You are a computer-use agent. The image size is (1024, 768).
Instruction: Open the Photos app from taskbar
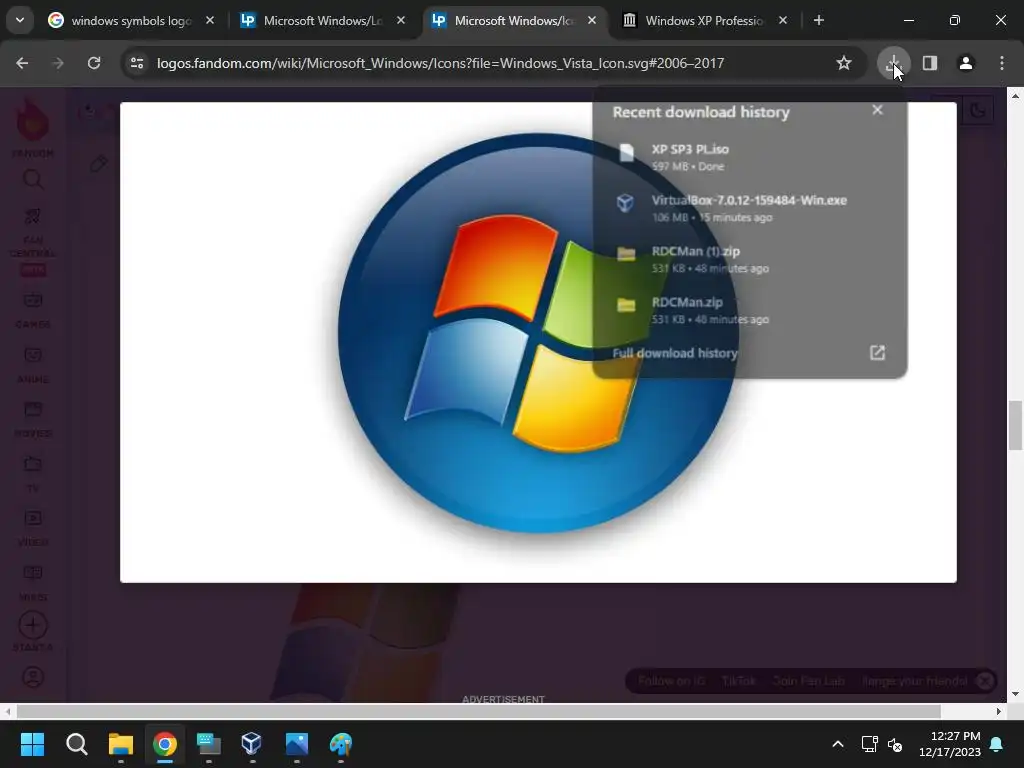(x=296, y=744)
